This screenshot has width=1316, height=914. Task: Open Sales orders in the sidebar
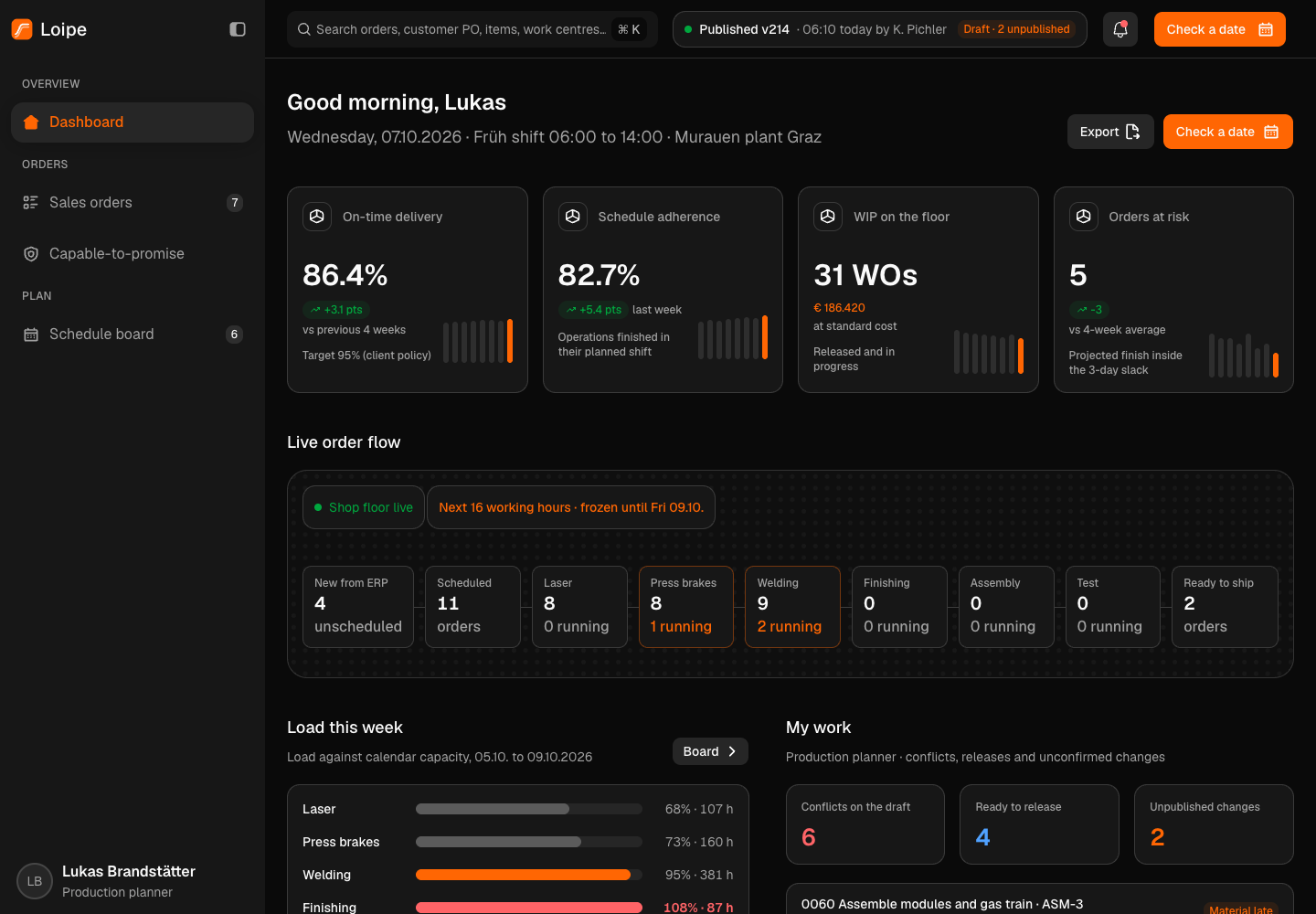click(133, 203)
